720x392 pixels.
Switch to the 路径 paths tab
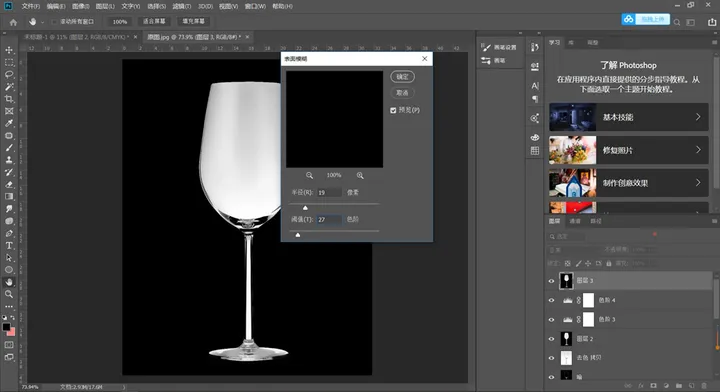click(x=596, y=221)
